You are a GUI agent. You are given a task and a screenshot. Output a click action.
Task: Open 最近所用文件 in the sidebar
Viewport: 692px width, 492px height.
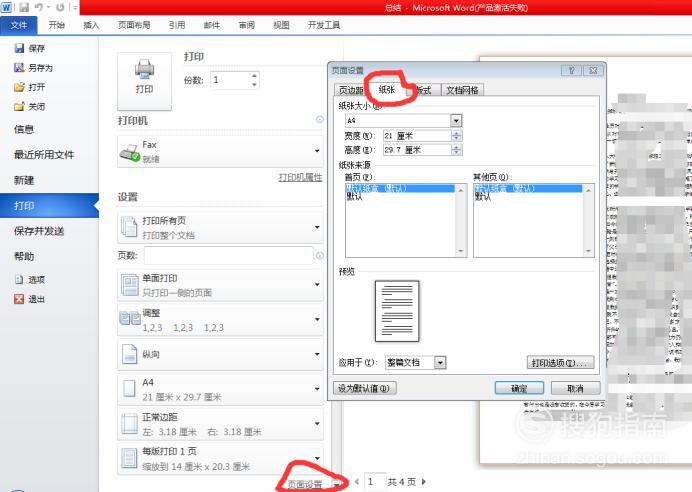tap(44, 154)
